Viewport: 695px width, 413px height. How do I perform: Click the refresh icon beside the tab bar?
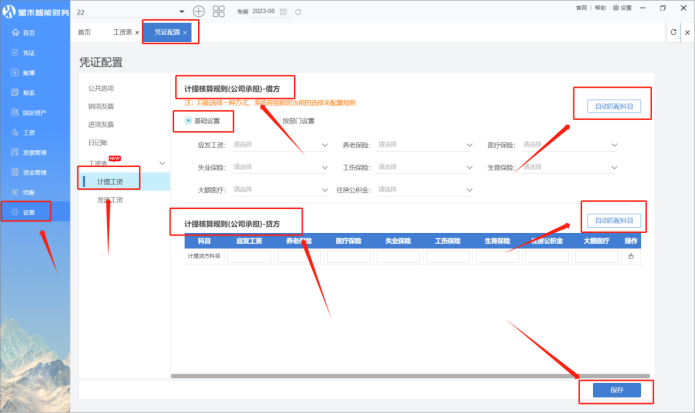(673, 33)
